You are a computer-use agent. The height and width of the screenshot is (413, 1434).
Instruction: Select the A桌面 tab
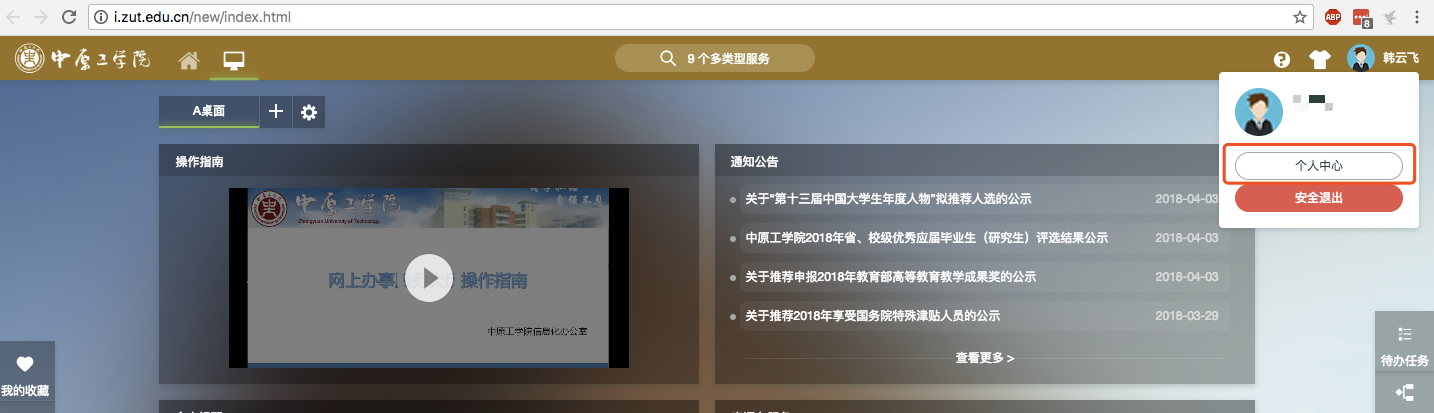pos(208,112)
